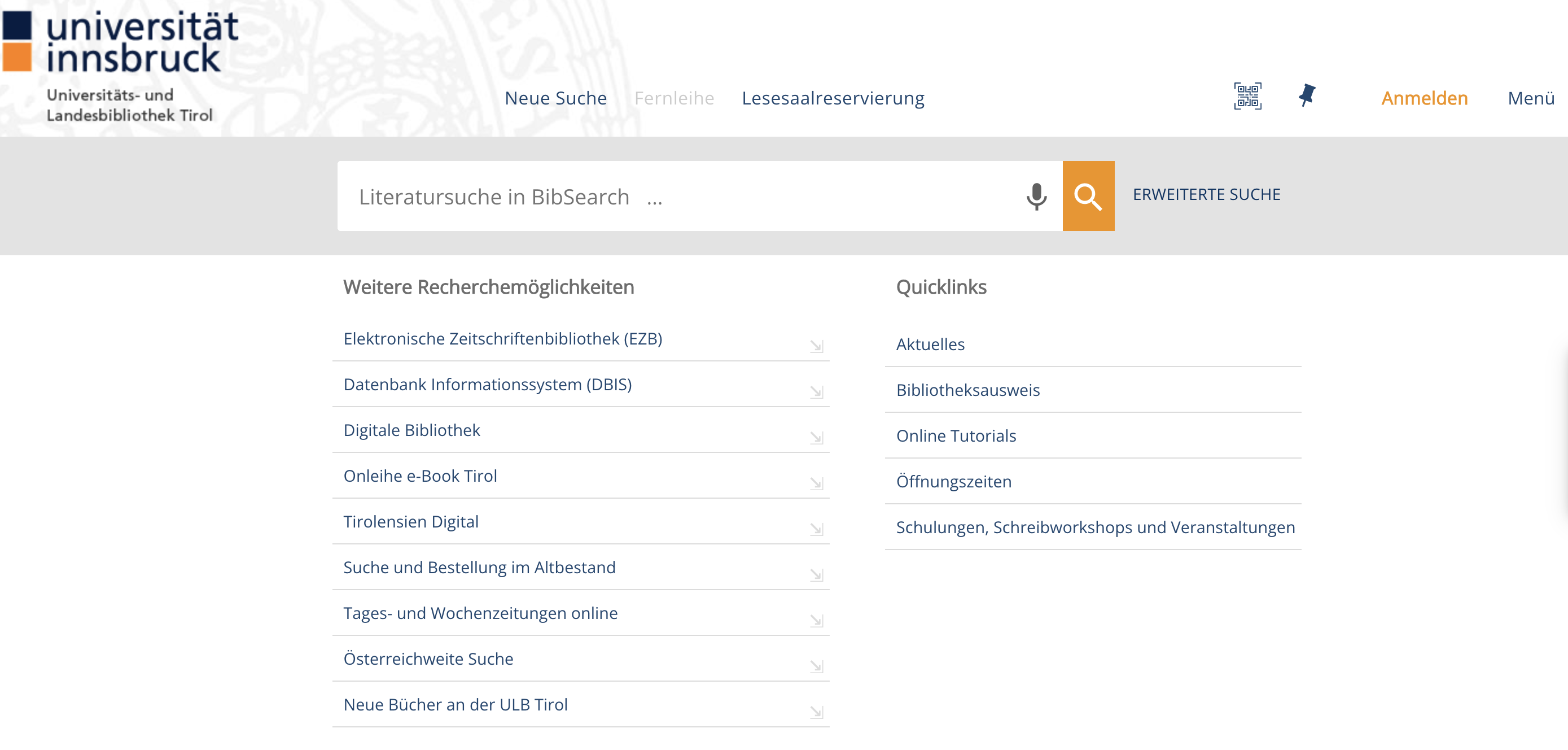
Task: Go to Digitale Bibliothek
Action: click(411, 430)
